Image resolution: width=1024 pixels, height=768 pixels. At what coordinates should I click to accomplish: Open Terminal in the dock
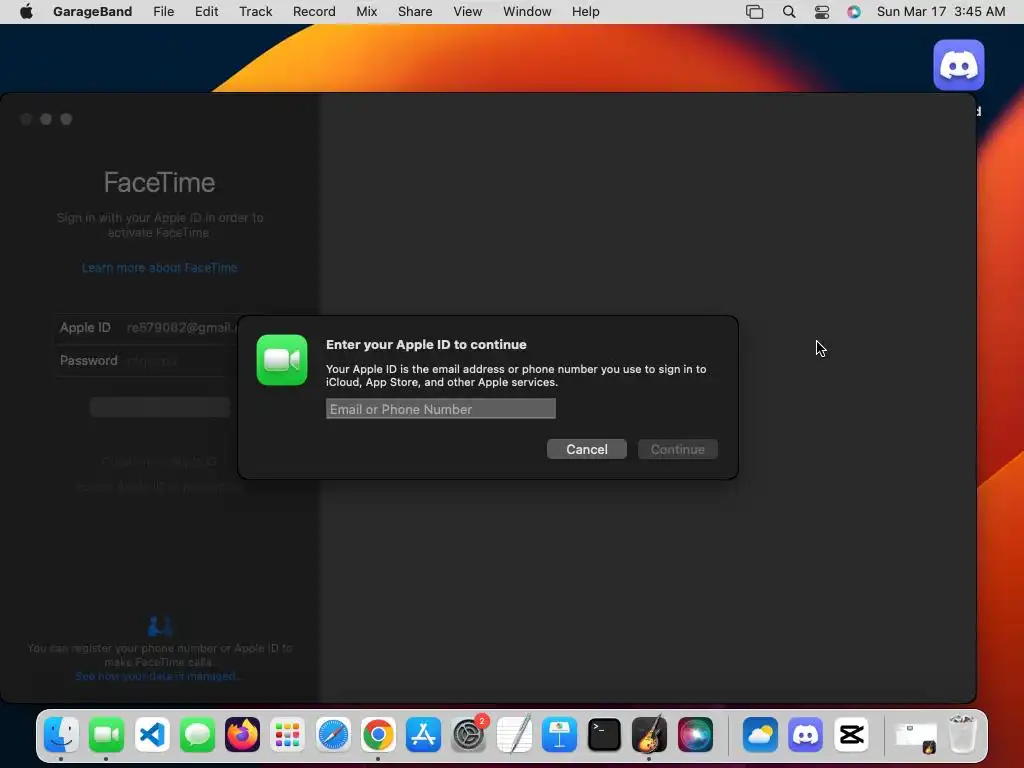604,735
